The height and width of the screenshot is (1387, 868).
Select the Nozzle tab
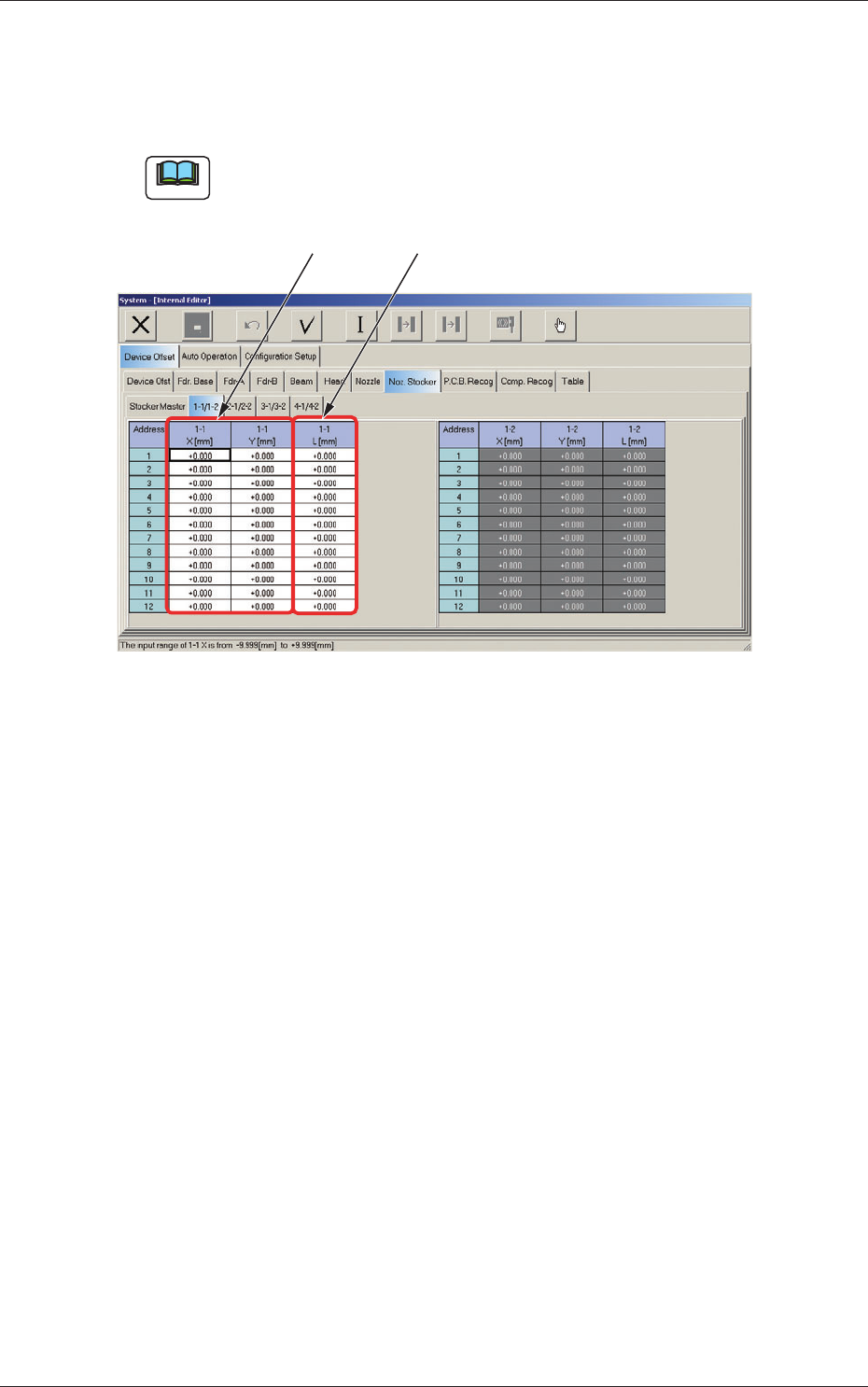click(368, 381)
